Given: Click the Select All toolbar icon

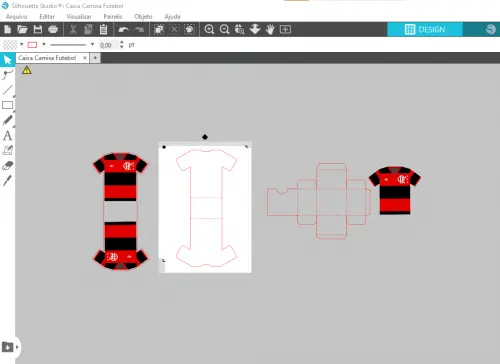Looking at the screenshot, I should tap(159, 30).
